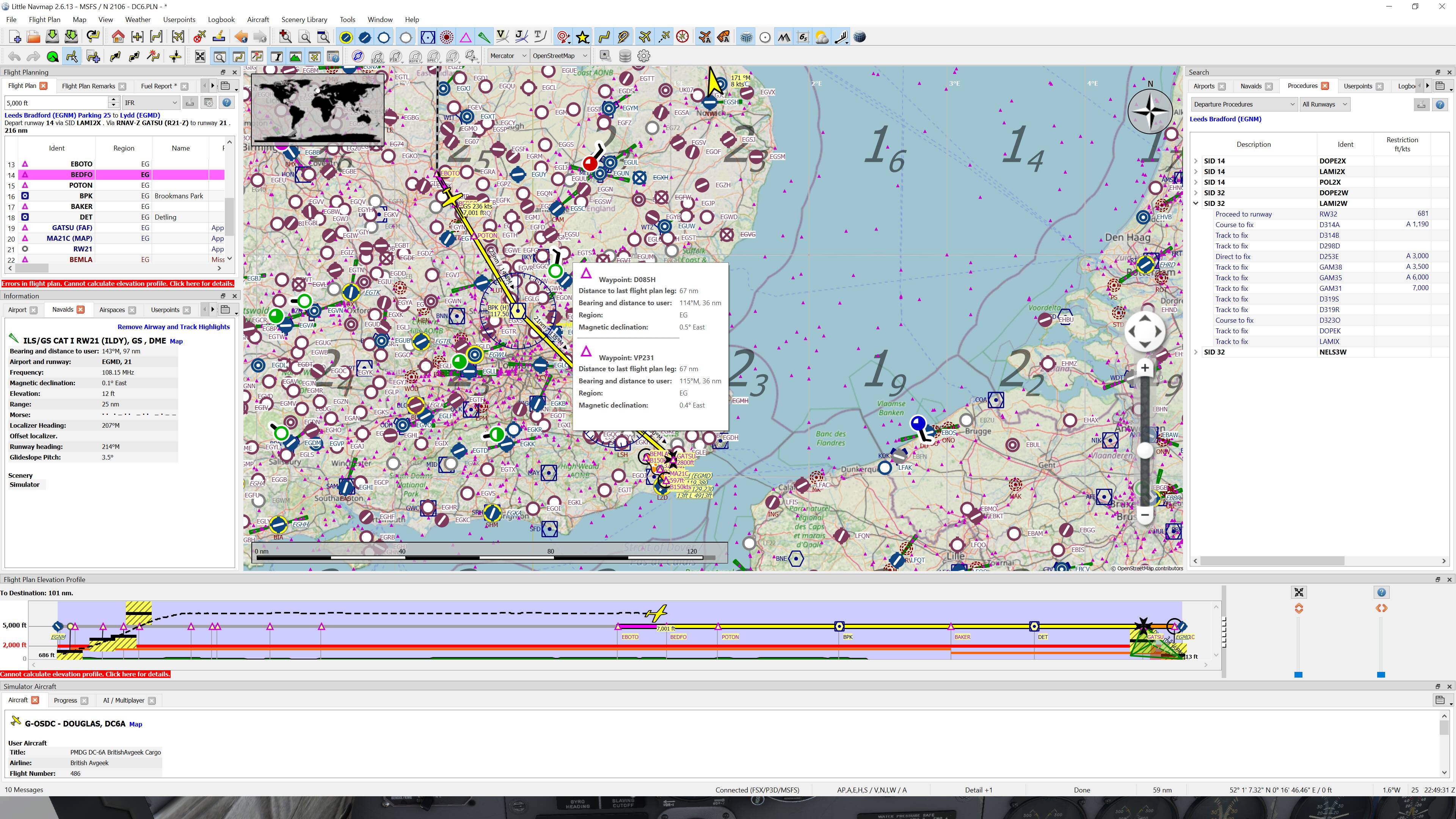Click the Go to Home view icon
Image resolution: width=1456 pixels, height=819 pixels.
click(x=118, y=37)
